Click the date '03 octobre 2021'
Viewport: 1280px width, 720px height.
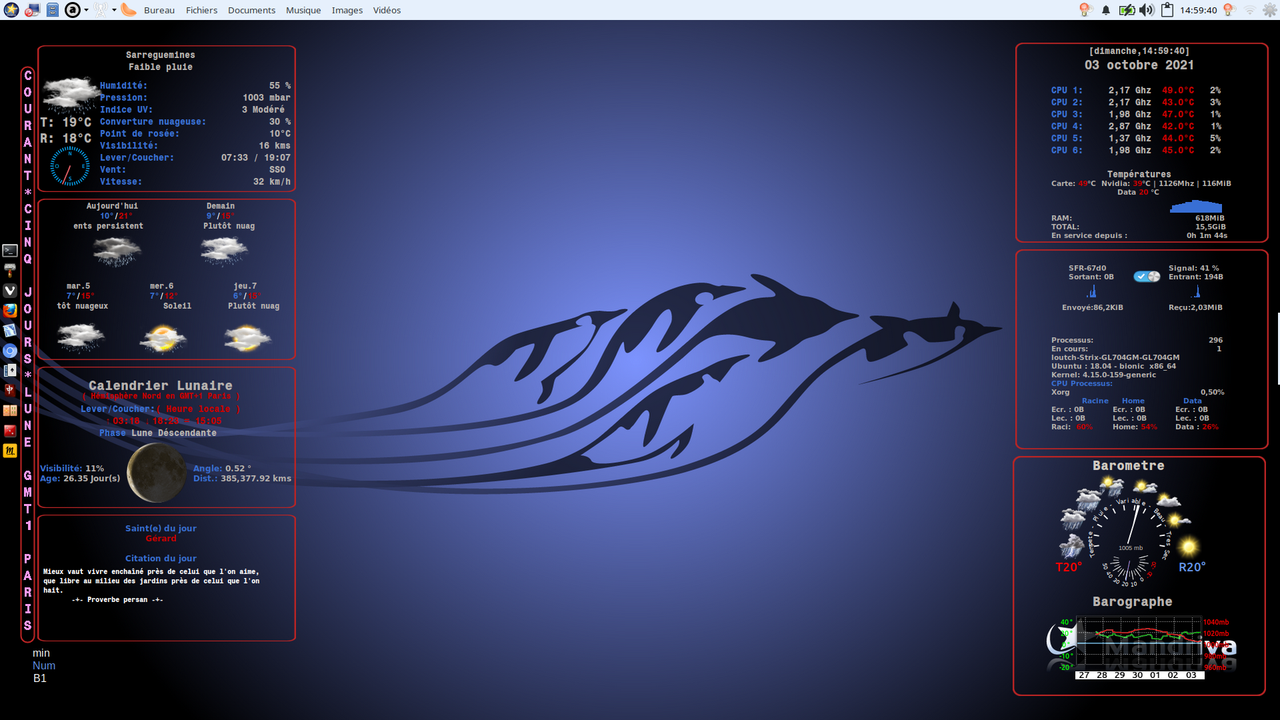tap(1139, 65)
